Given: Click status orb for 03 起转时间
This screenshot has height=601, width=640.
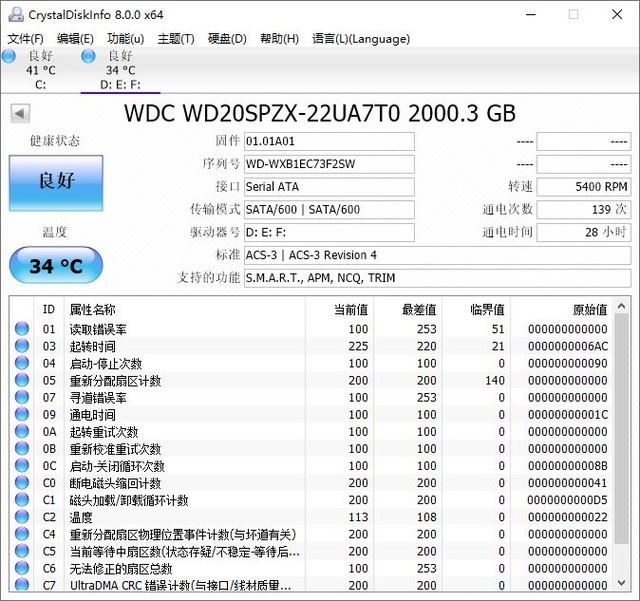Looking at the screenshot, I should (22, 346).
